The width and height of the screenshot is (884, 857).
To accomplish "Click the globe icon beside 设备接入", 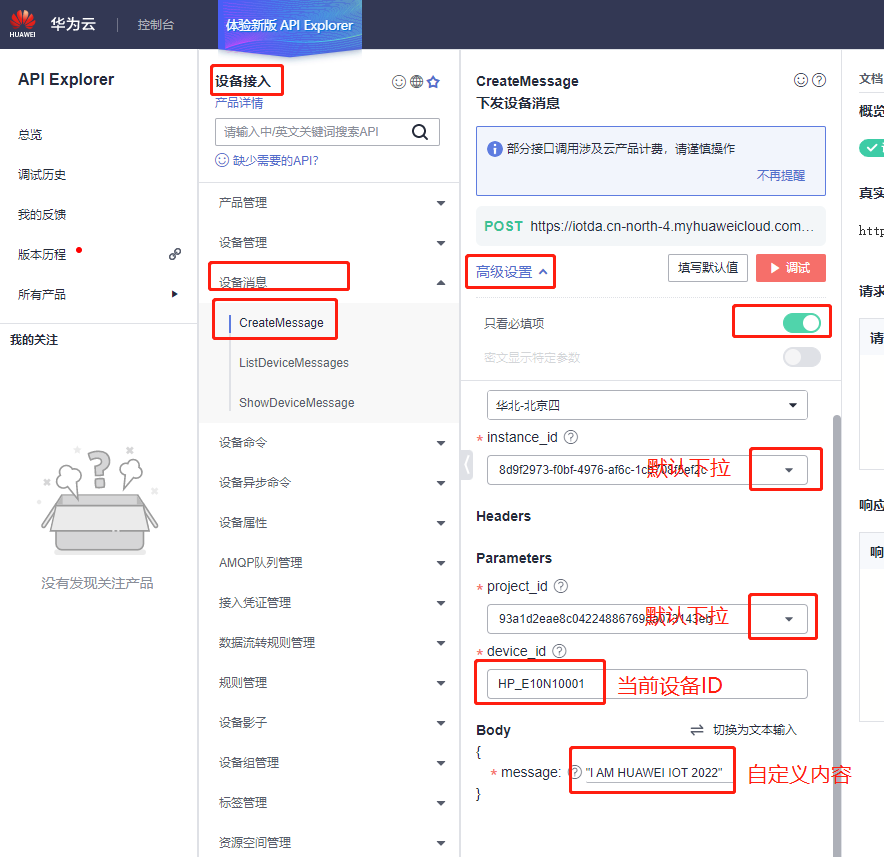I will (416, 82).
